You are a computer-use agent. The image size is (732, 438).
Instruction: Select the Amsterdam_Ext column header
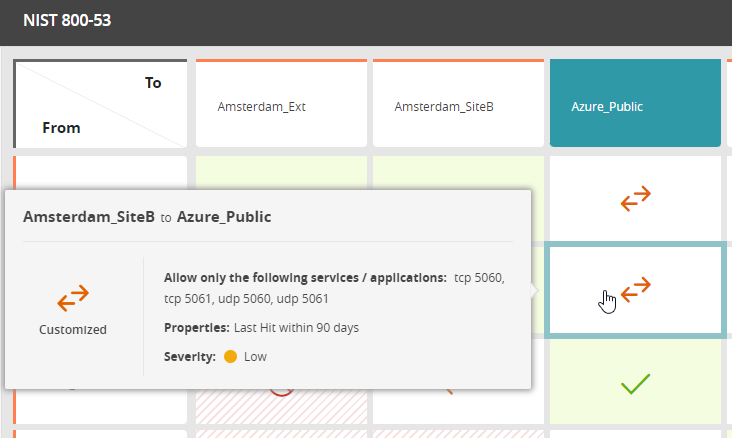(282, 105)
